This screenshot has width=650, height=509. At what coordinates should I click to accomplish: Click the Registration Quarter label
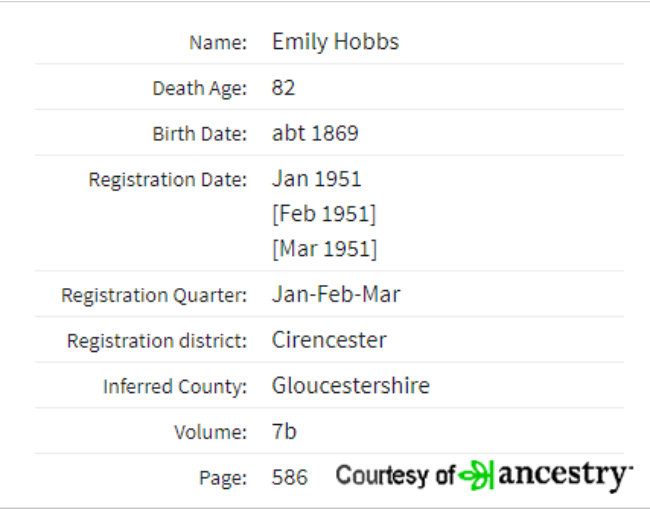pos(154,295)
